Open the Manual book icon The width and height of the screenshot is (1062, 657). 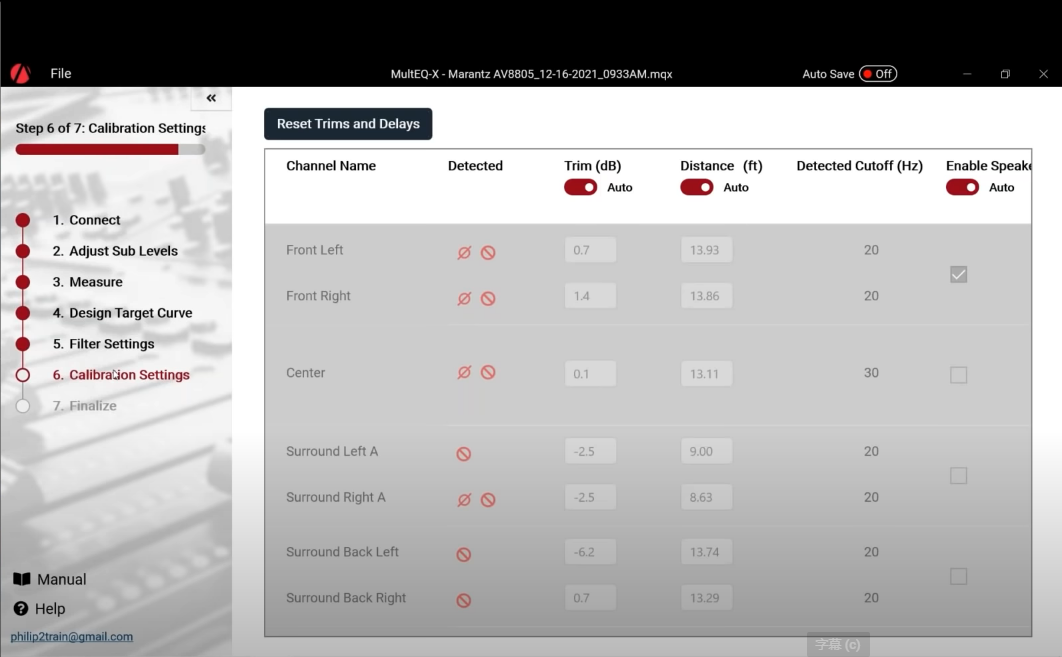point(21,579)
